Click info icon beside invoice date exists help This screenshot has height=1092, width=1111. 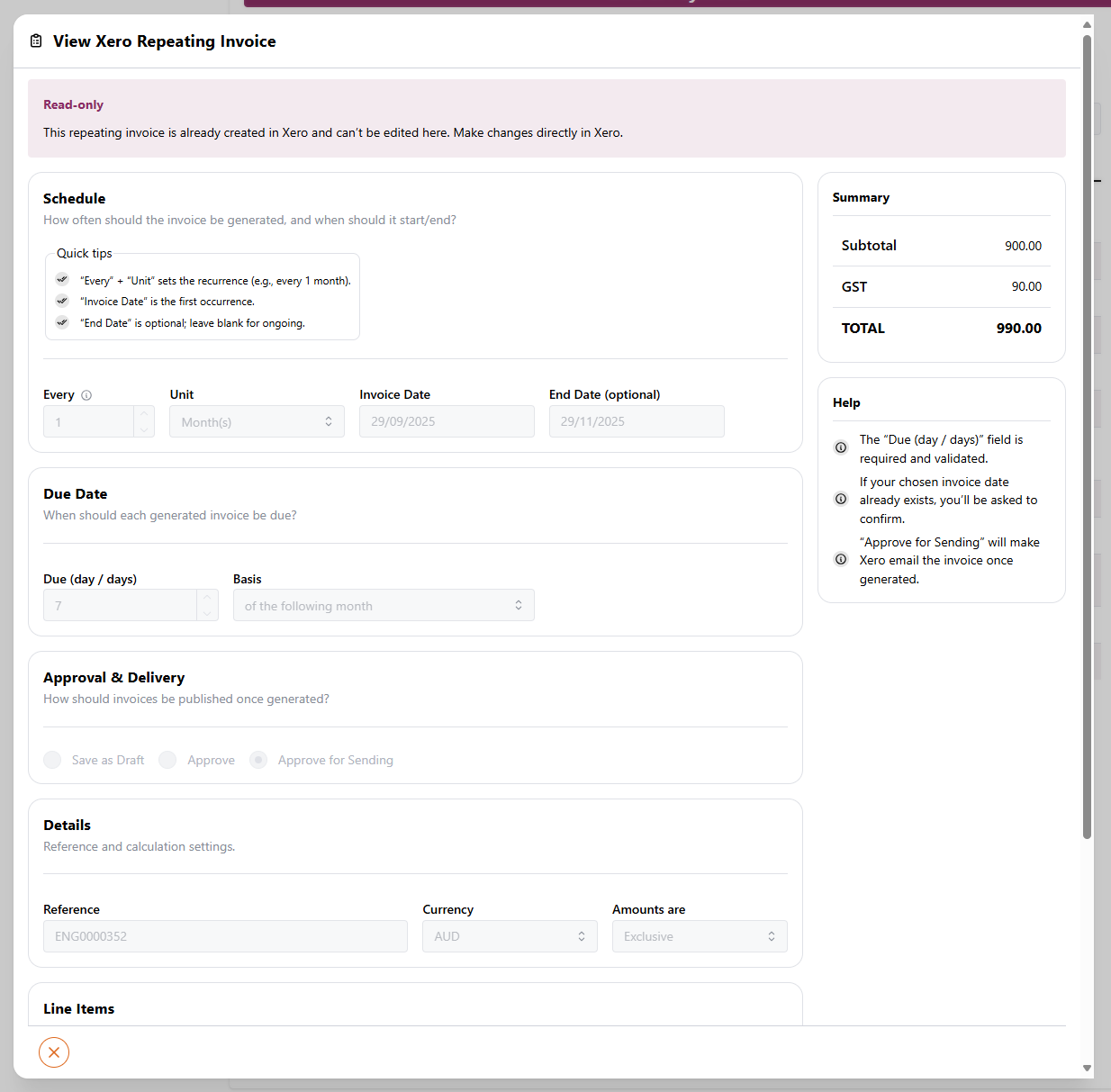click(841, 499)
